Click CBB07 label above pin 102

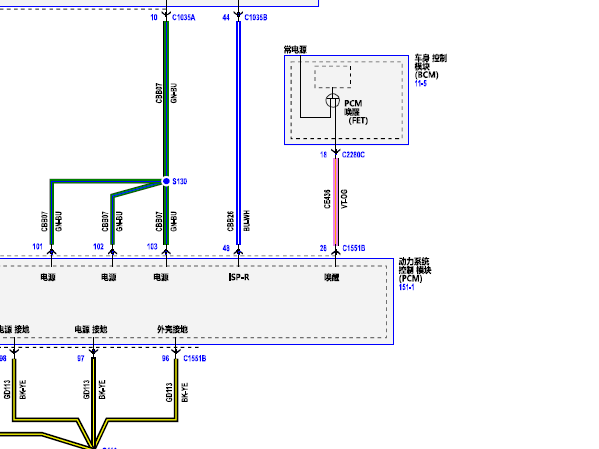tap(105, 222)
